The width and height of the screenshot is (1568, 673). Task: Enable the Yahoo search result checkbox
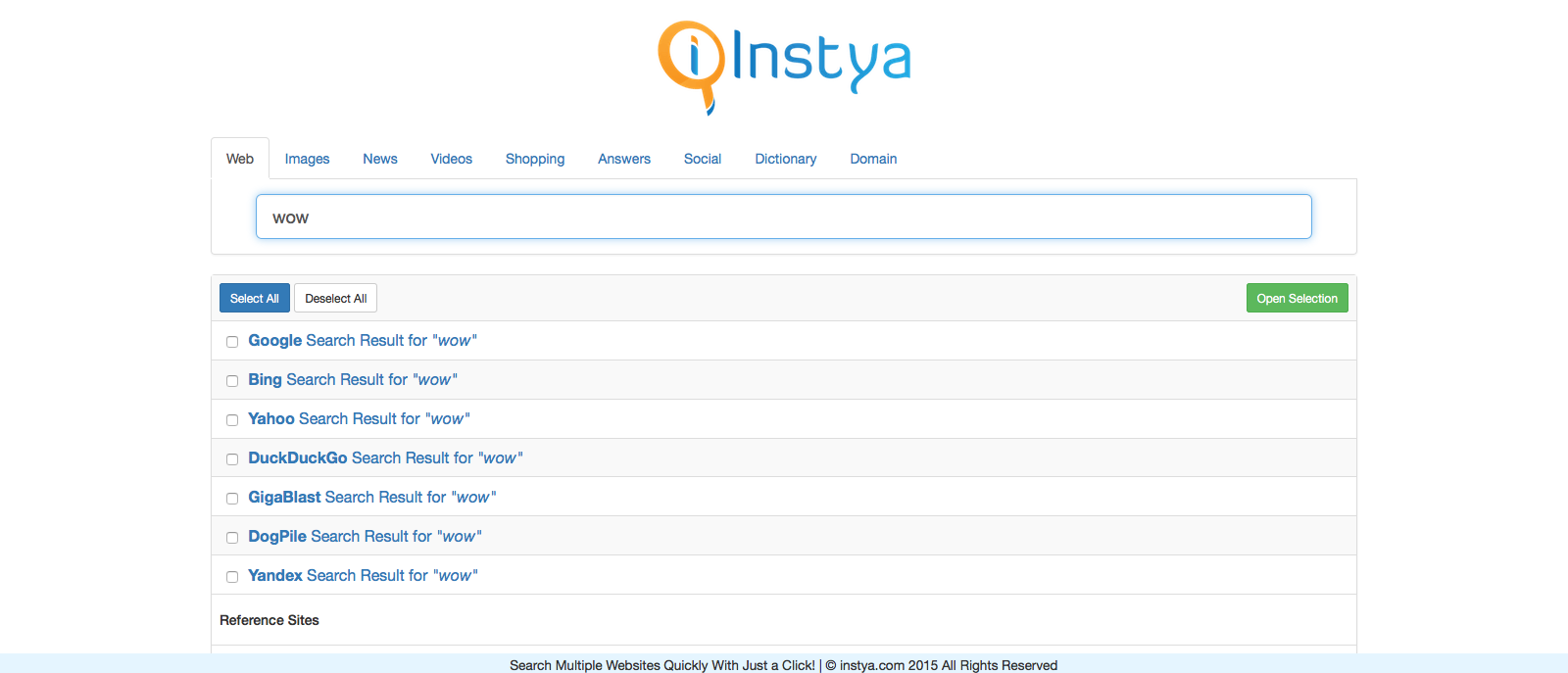pos(232,420)
